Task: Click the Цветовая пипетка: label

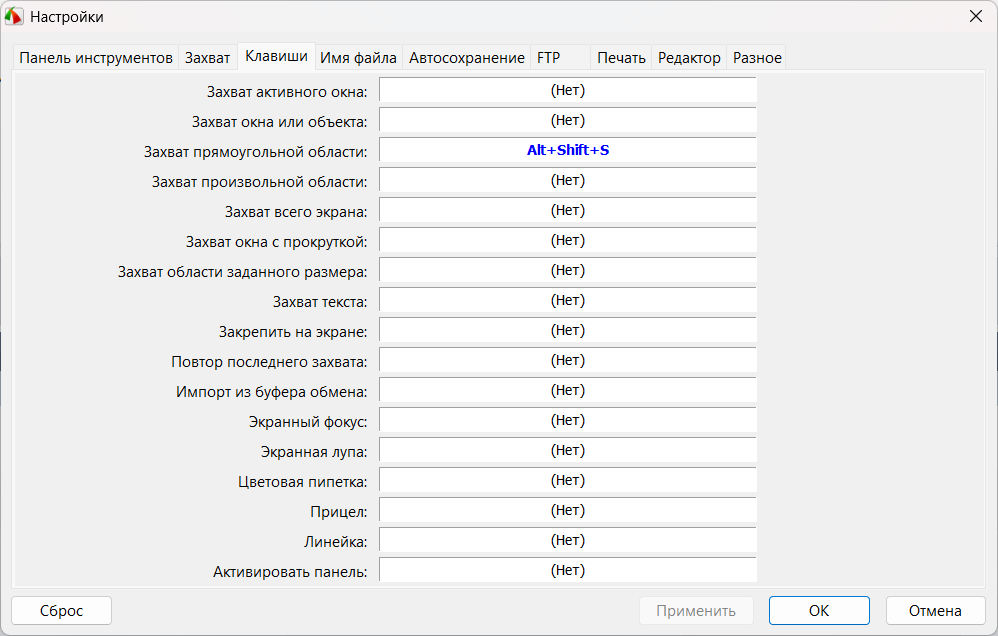Action: (x=303, y=482)
